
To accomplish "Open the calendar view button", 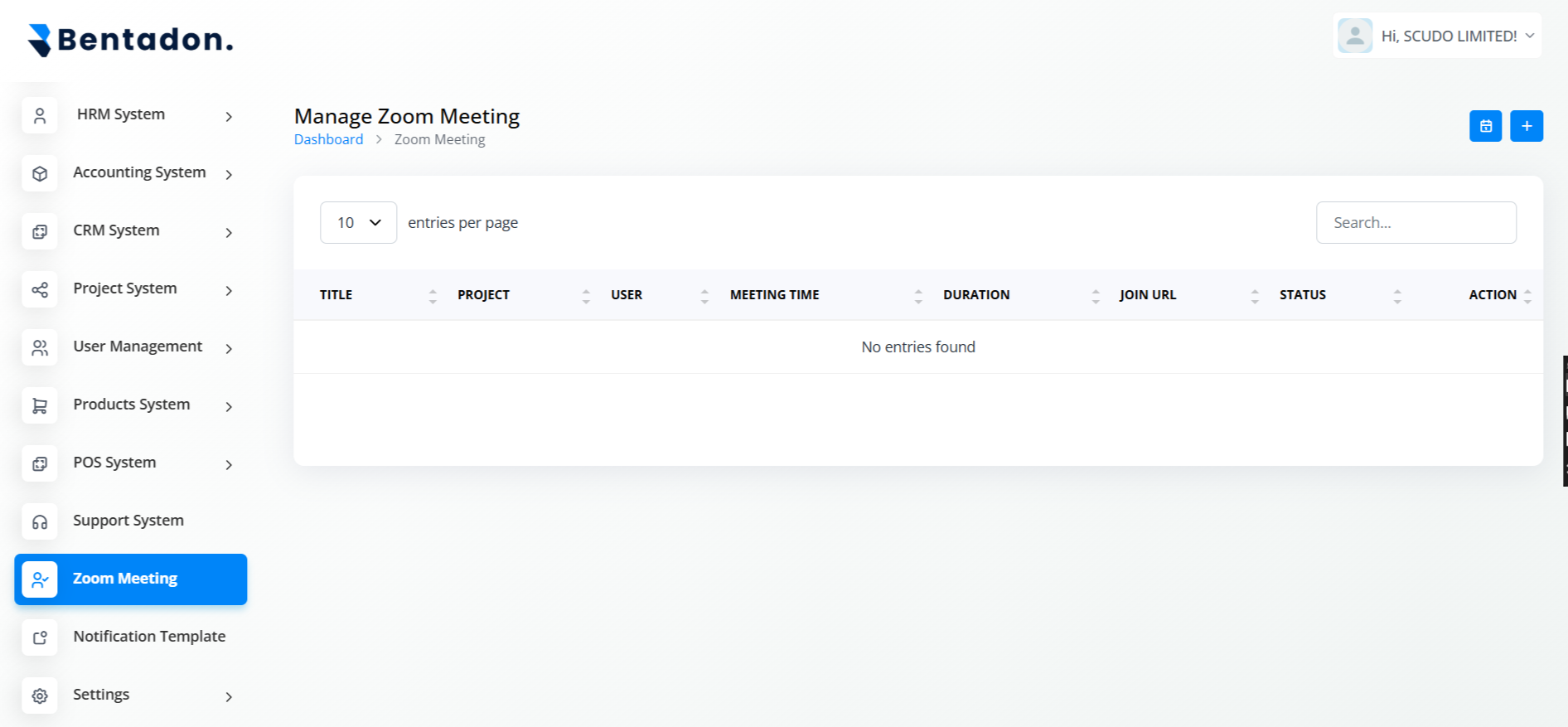I will pos(1486,126).
